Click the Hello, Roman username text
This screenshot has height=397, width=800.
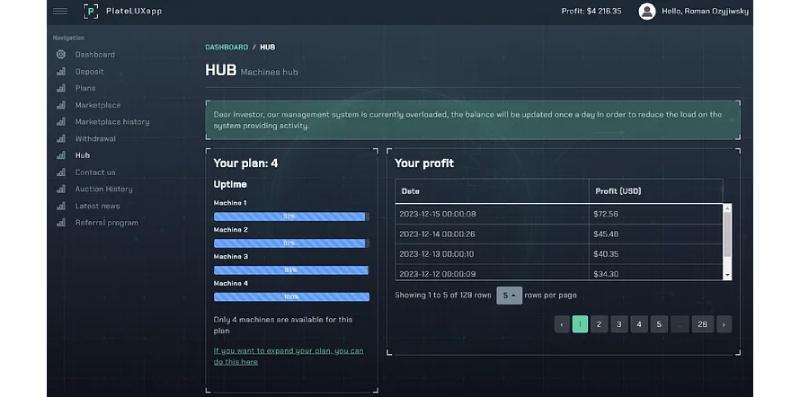pos(705,11)
